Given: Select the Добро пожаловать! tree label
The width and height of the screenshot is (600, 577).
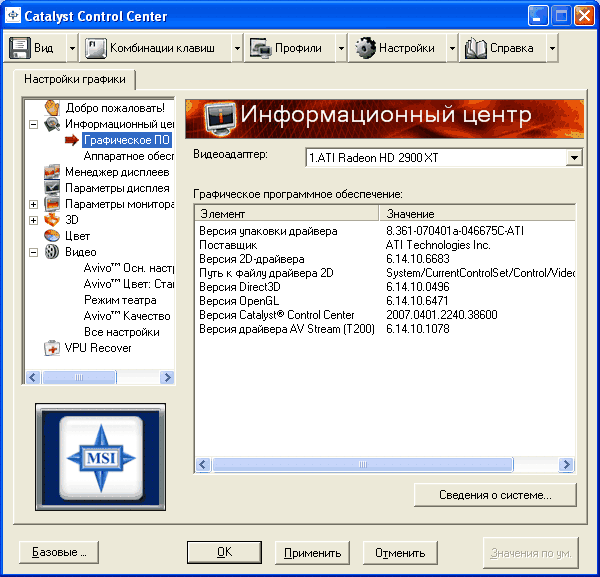Looking at the screenshot, I should [x=115, y=108].
